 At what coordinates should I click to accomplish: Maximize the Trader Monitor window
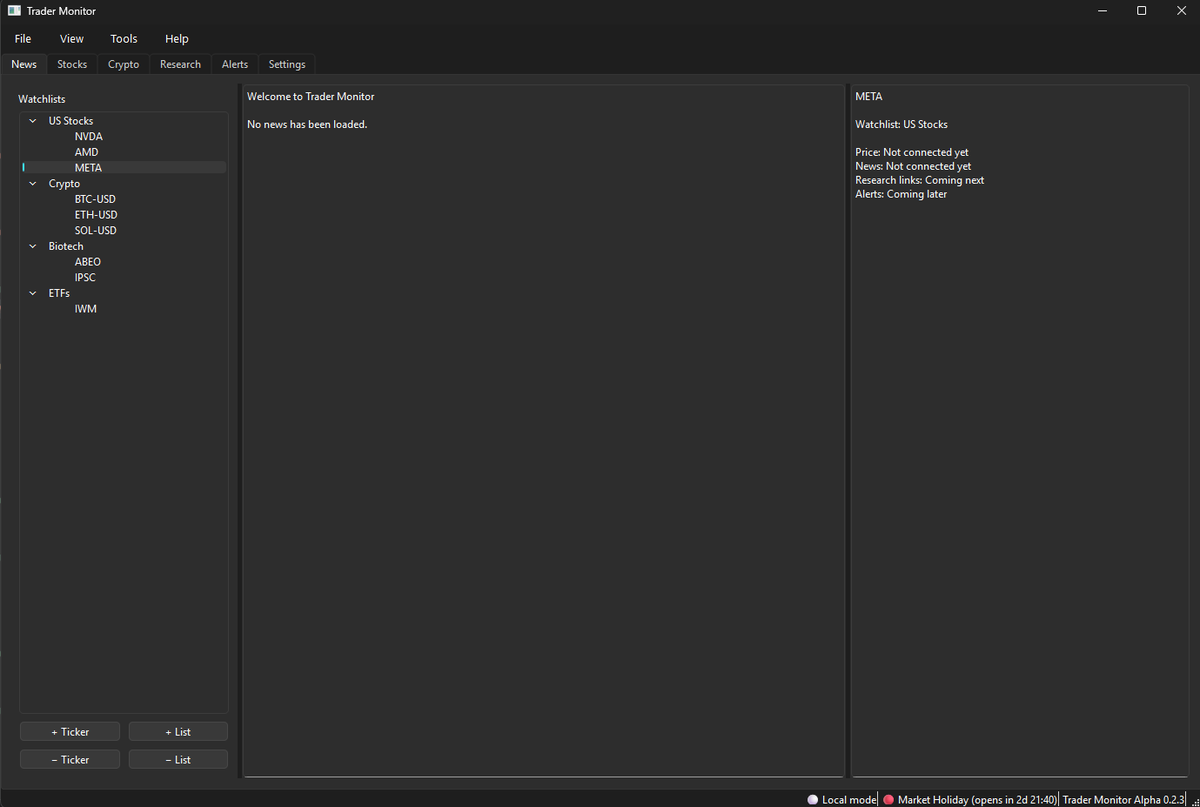[x=1142, y=11]
